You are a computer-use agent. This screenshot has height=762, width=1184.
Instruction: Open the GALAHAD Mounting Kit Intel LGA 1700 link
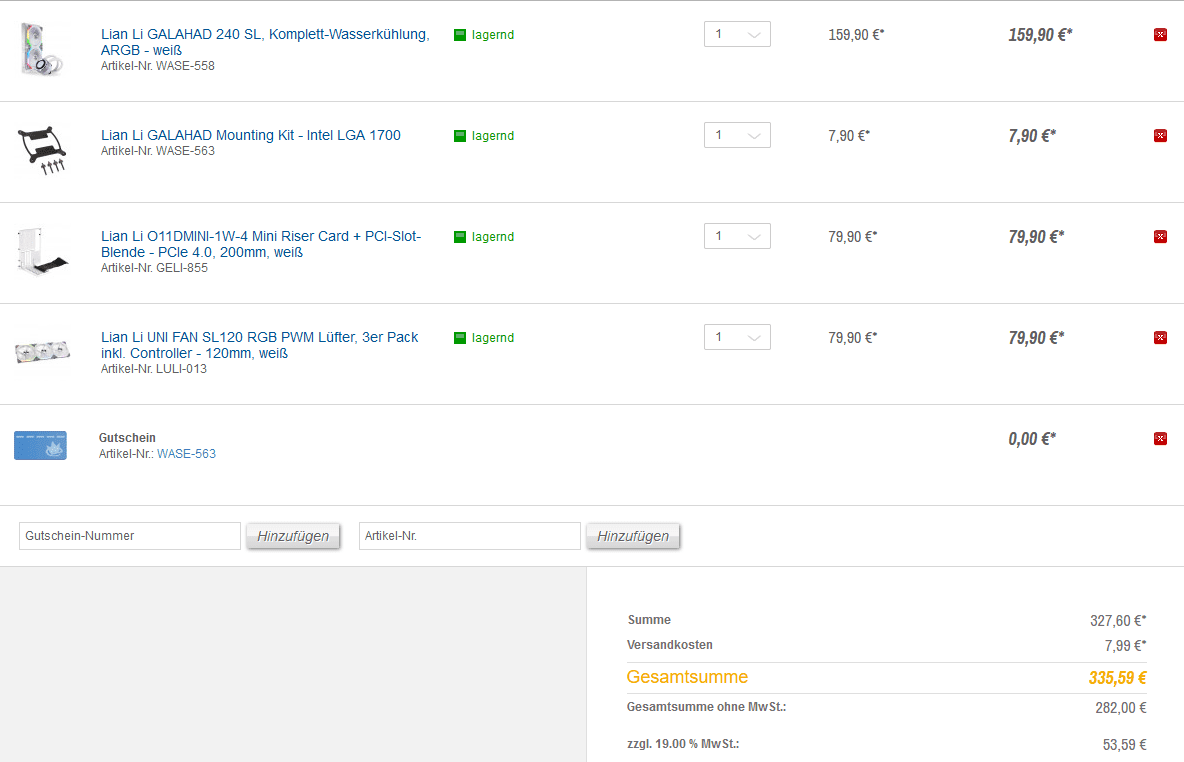pyautogui.click(x=251, y=135)
